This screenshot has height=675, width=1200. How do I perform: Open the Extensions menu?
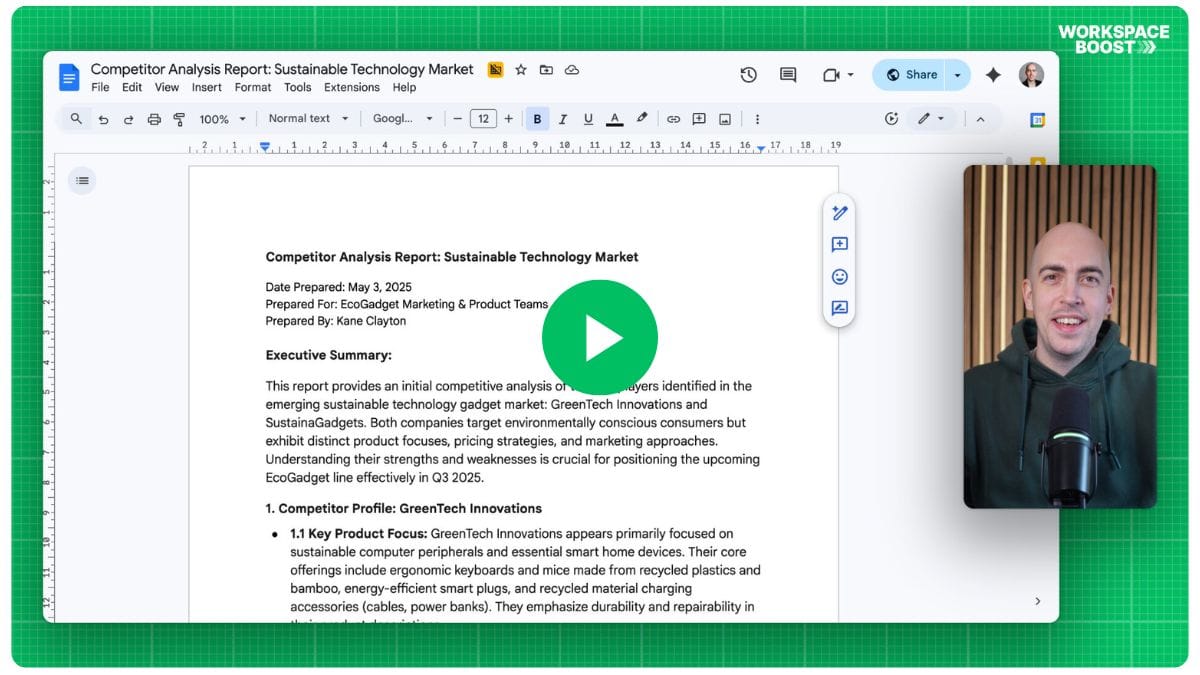click(352, 88)
